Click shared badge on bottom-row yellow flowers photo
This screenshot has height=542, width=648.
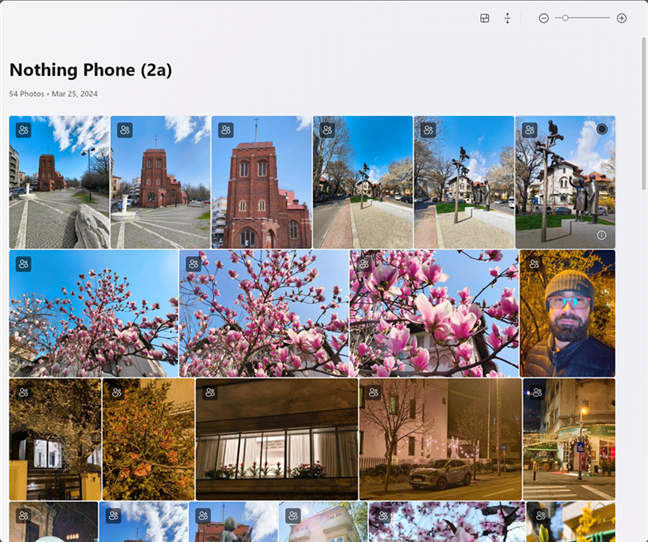tap(541, 516)
